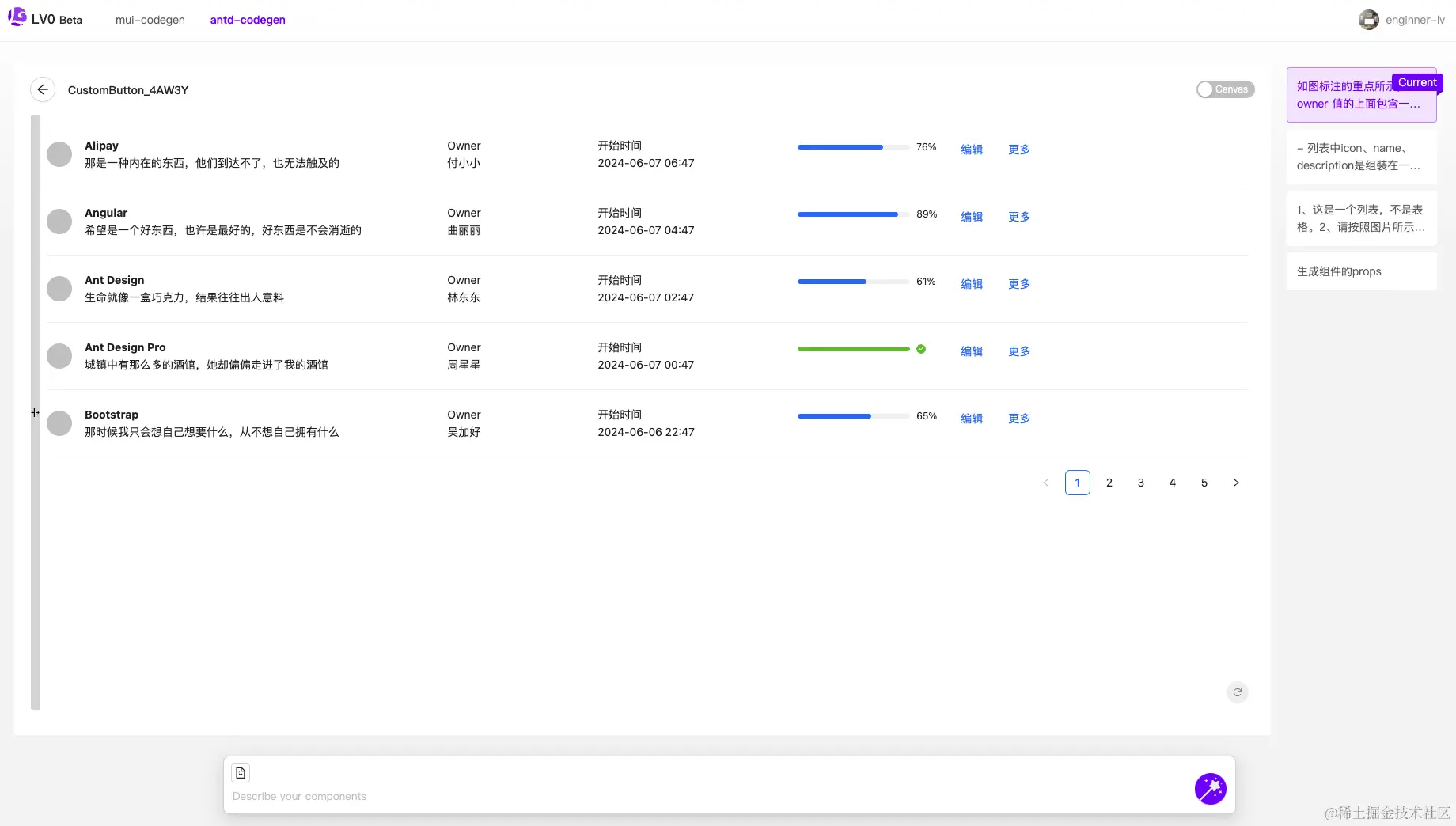Screen dimensions: 1456x826
Task: Click the Angular row avatar
Action: (x=59, y=222)
